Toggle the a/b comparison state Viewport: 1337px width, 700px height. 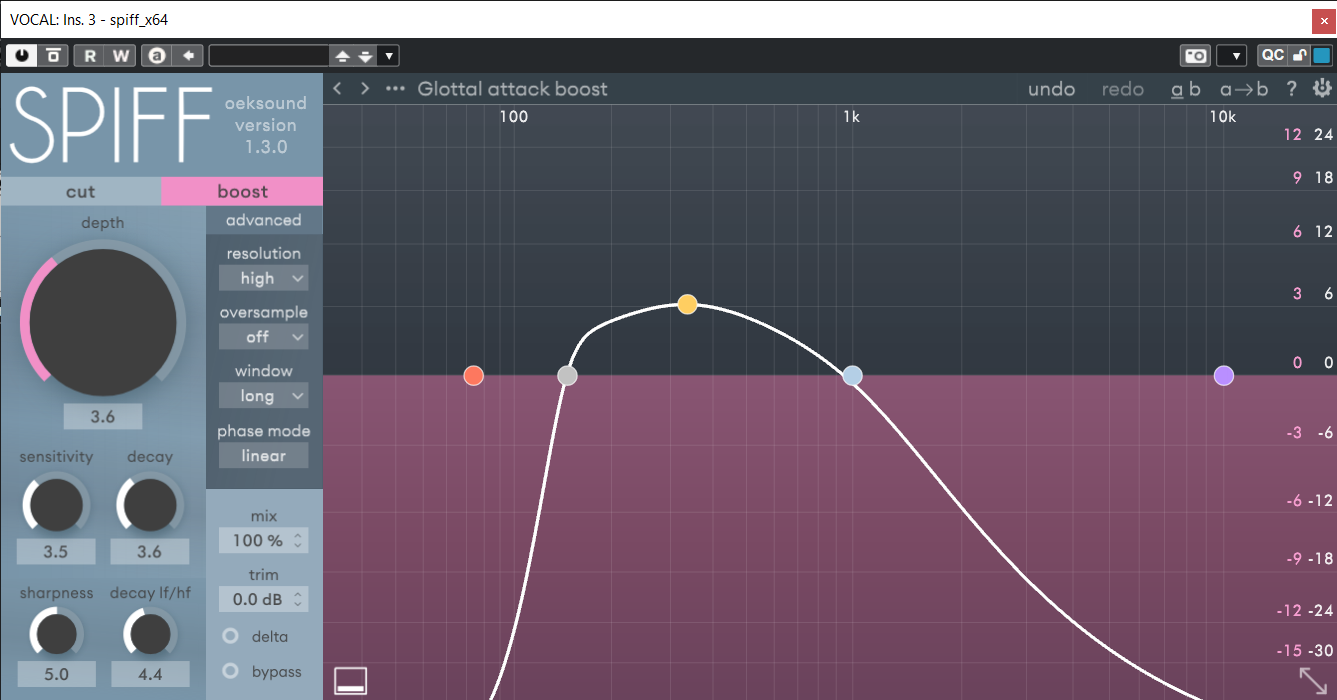click(1186, 89)
